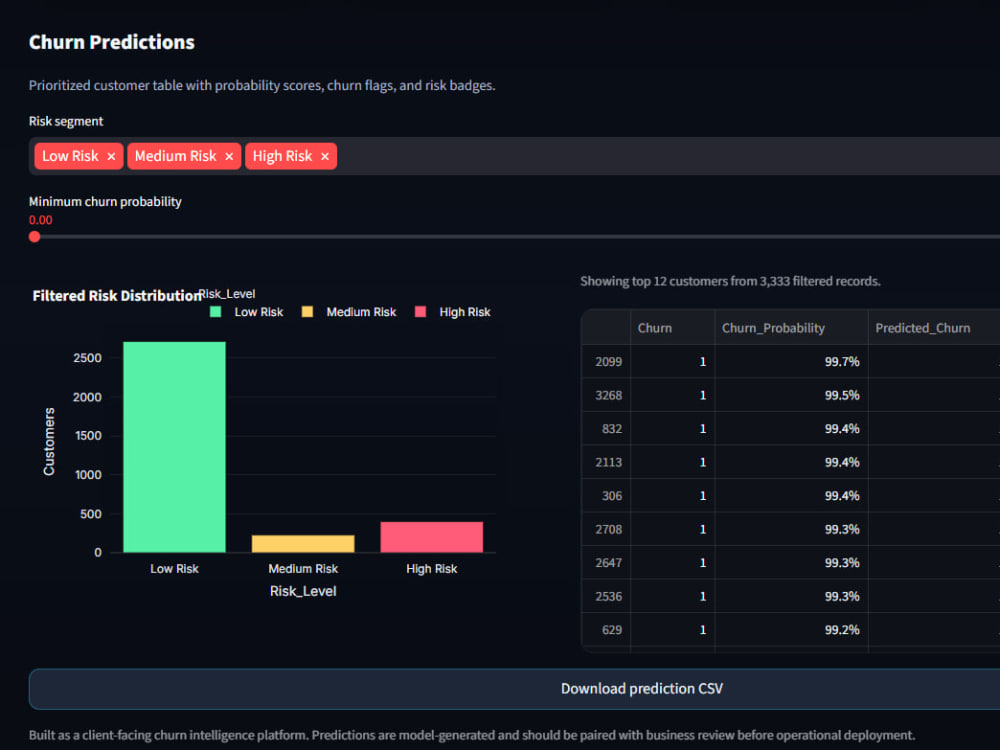Viewport: 1000px width, 750px height.
Task: Click the red High Risk bar
Action: point(432,537)
